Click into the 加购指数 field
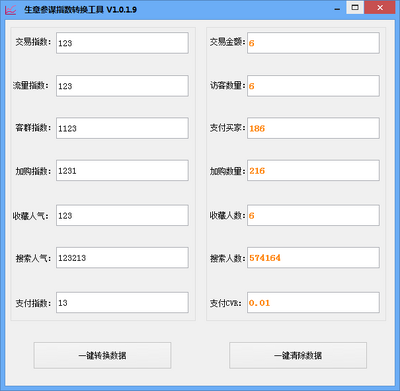The height and width of the screenshot is (391, 400). coord(122,171)
